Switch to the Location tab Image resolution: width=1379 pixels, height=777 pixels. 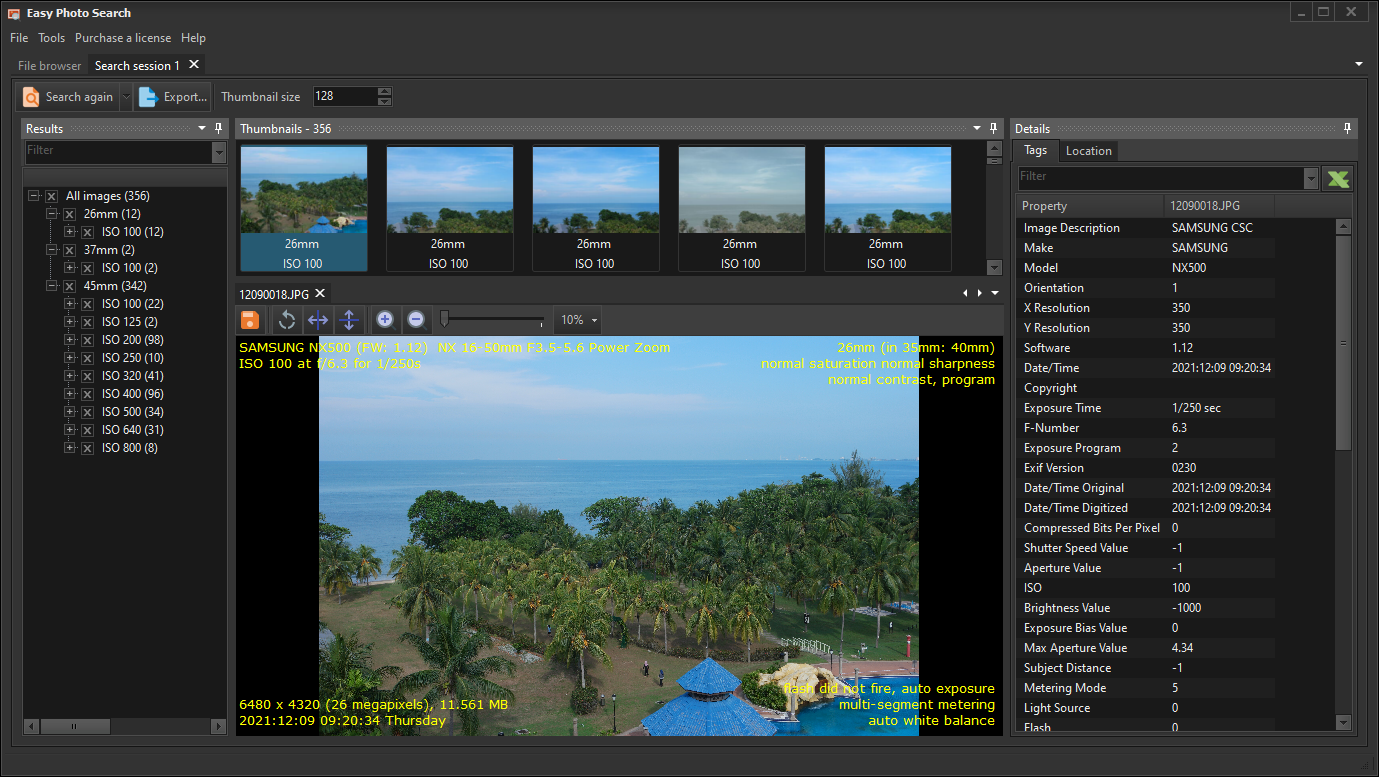pyautogui.click(x=1088, y=151)
